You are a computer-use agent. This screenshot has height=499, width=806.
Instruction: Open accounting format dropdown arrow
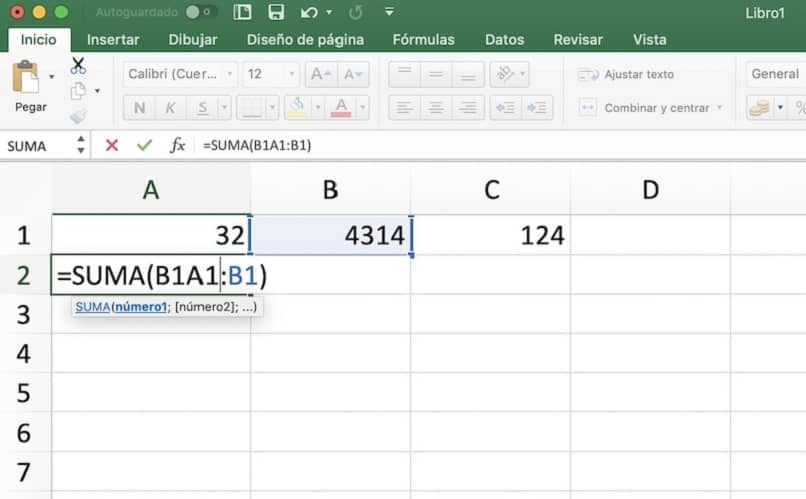(x=780, y=107)
